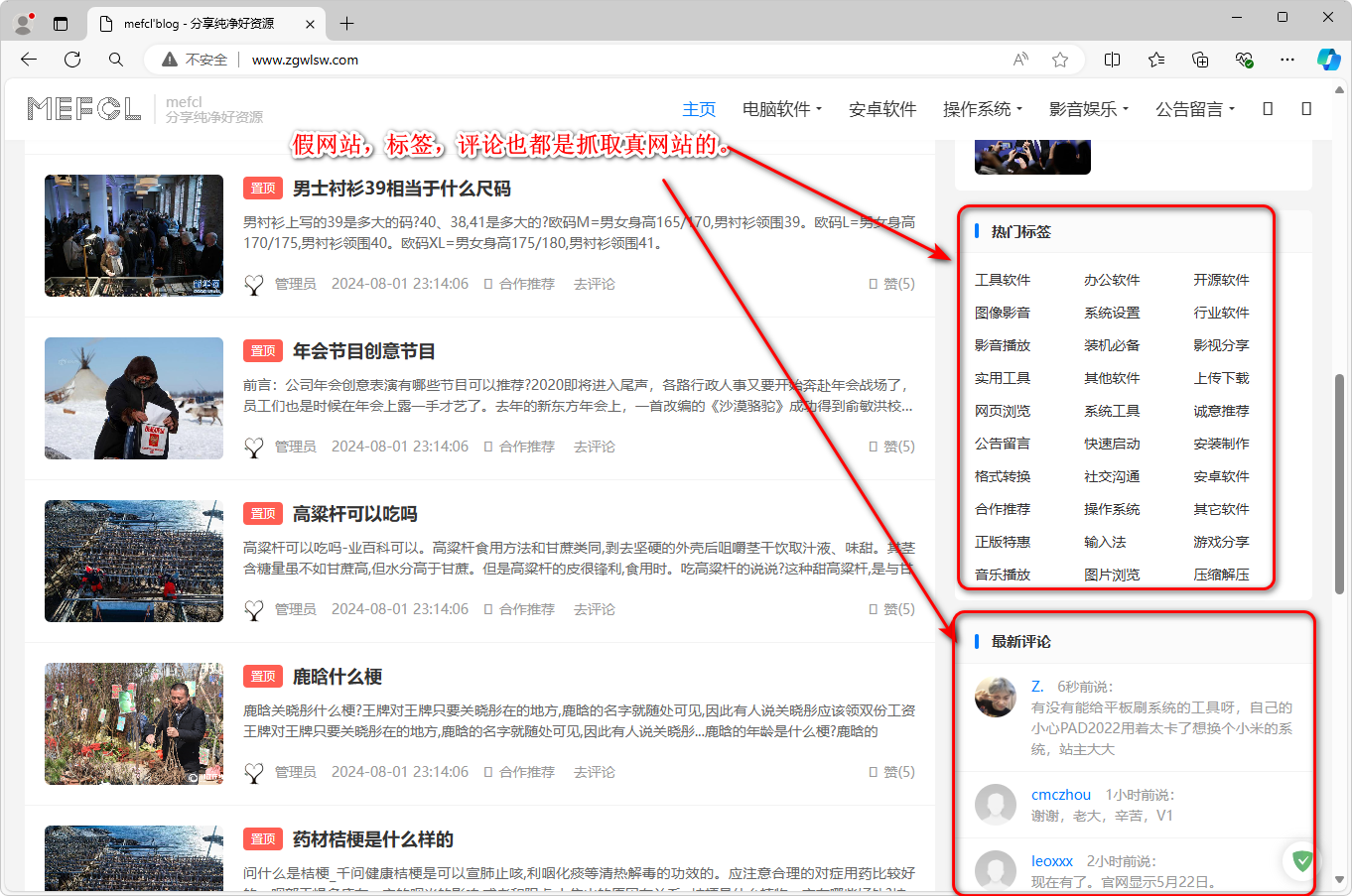This screenshot has width=1352, height=896.
Task: Switch to the mefcl'blog browser tab
Action: (206, 24)
